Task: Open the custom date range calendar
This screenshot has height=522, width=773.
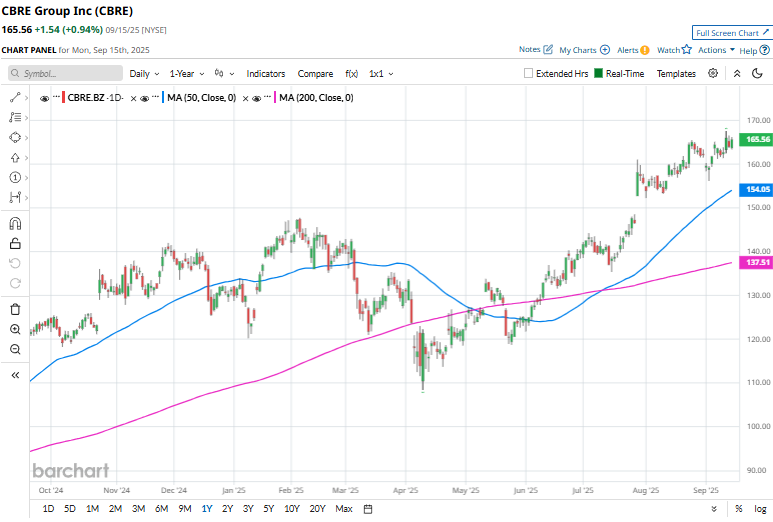Action: pyautogui.click(x=368, y=509)
